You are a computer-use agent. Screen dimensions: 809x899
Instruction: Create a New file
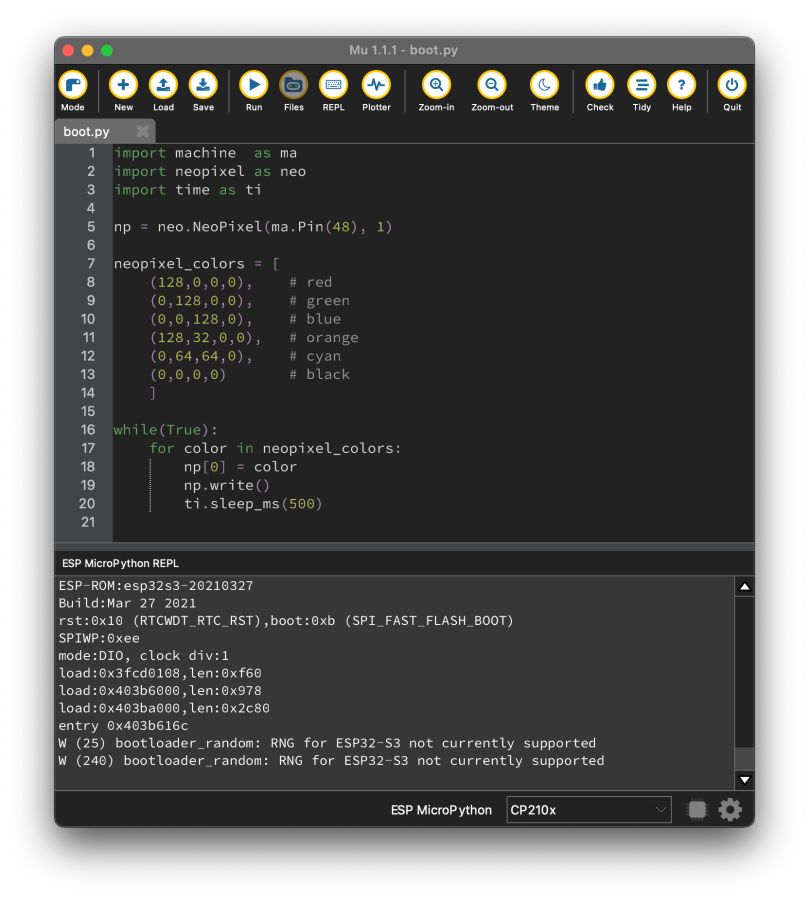tap(123, 91)
